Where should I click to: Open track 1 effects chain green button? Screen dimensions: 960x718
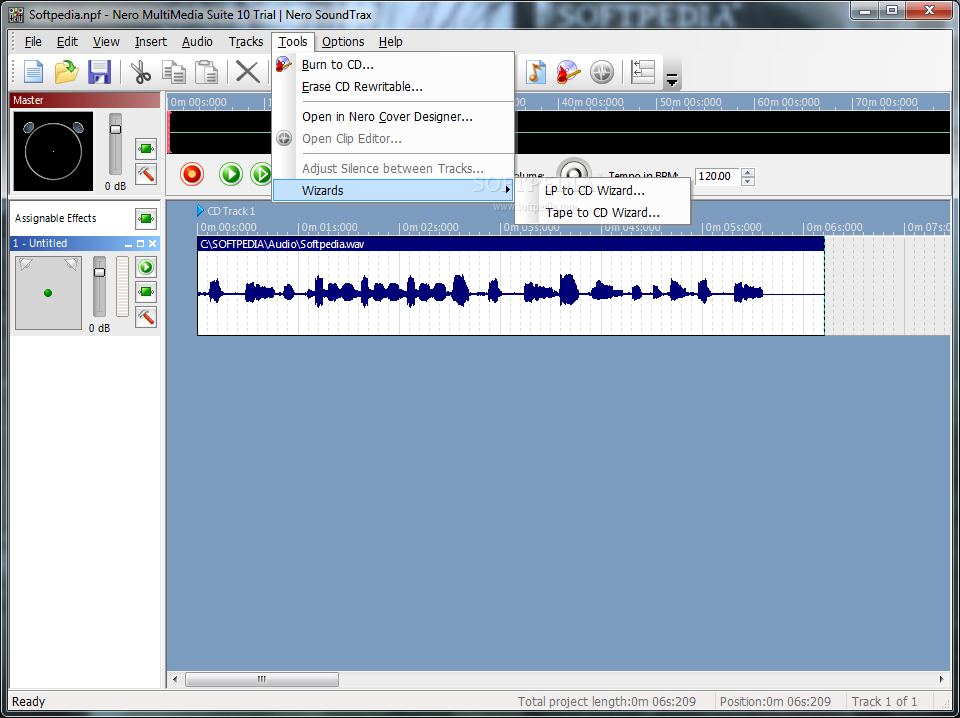click(146, 292)
